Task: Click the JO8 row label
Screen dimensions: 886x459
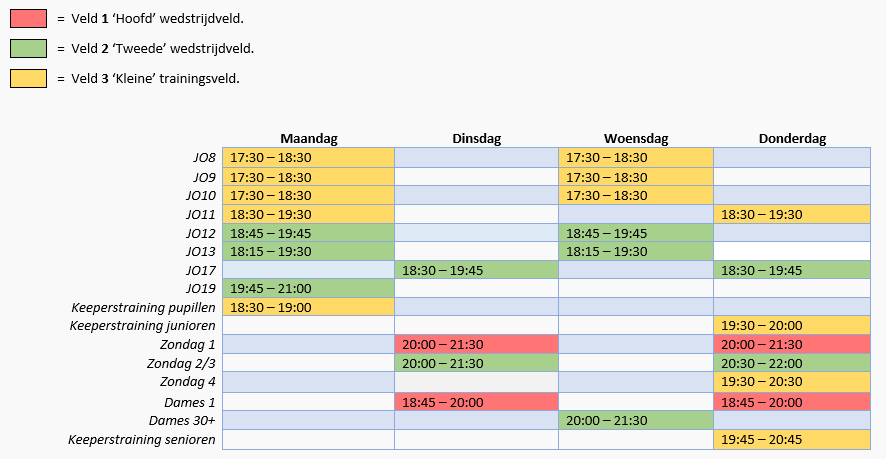Action: coord(203,158)
